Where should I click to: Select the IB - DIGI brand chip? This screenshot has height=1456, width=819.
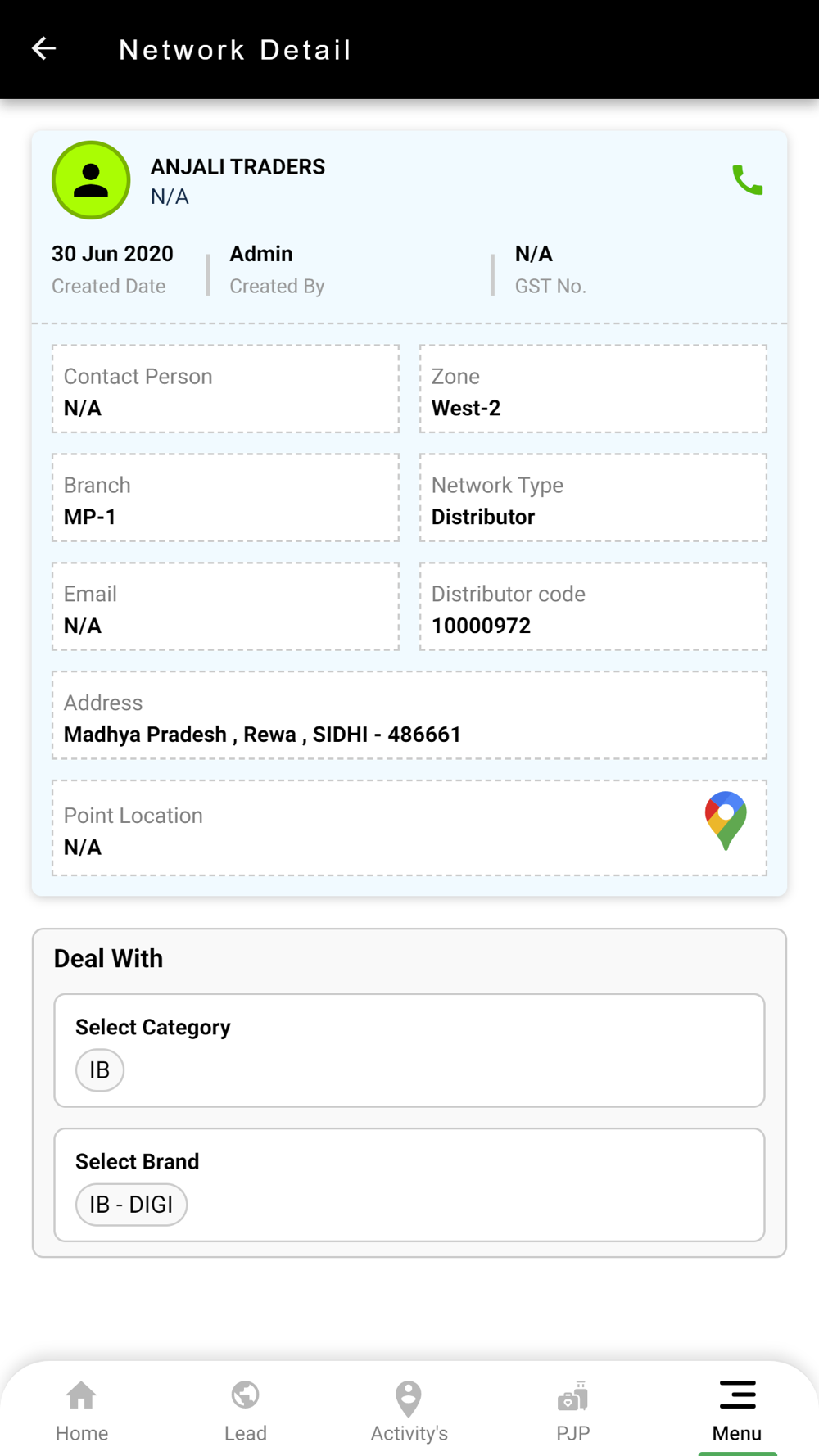[131, 1205]
